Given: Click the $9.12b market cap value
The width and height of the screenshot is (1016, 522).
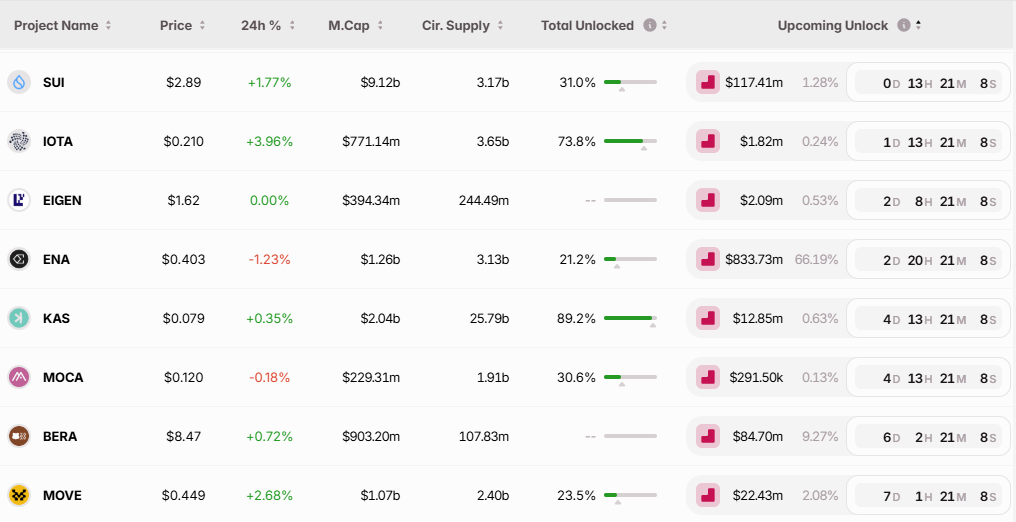Looking at the screenshot, I should pyautogui.click(x=380, y=83).
